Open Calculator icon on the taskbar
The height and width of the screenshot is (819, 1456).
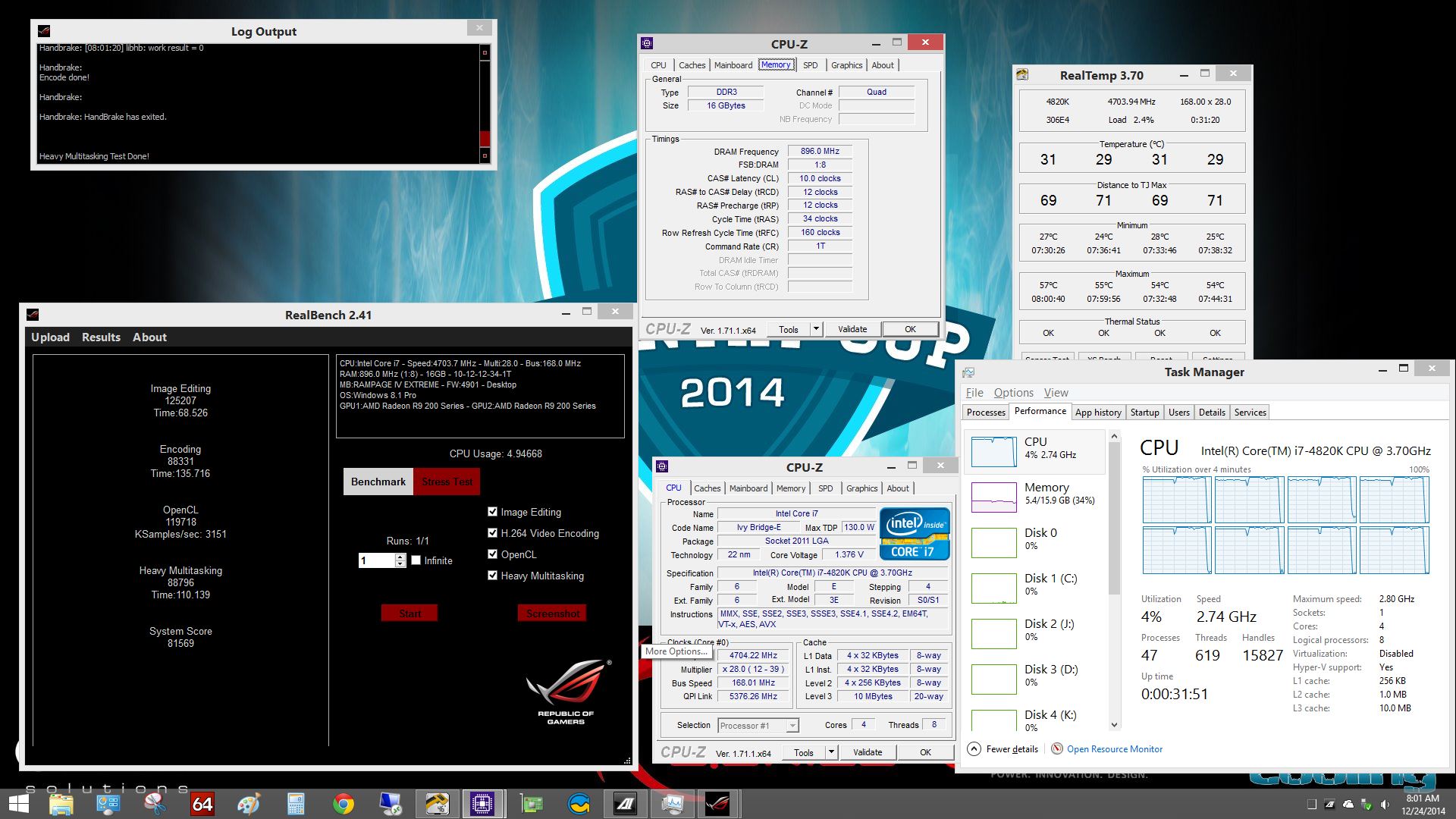click(x=296, y=803)
